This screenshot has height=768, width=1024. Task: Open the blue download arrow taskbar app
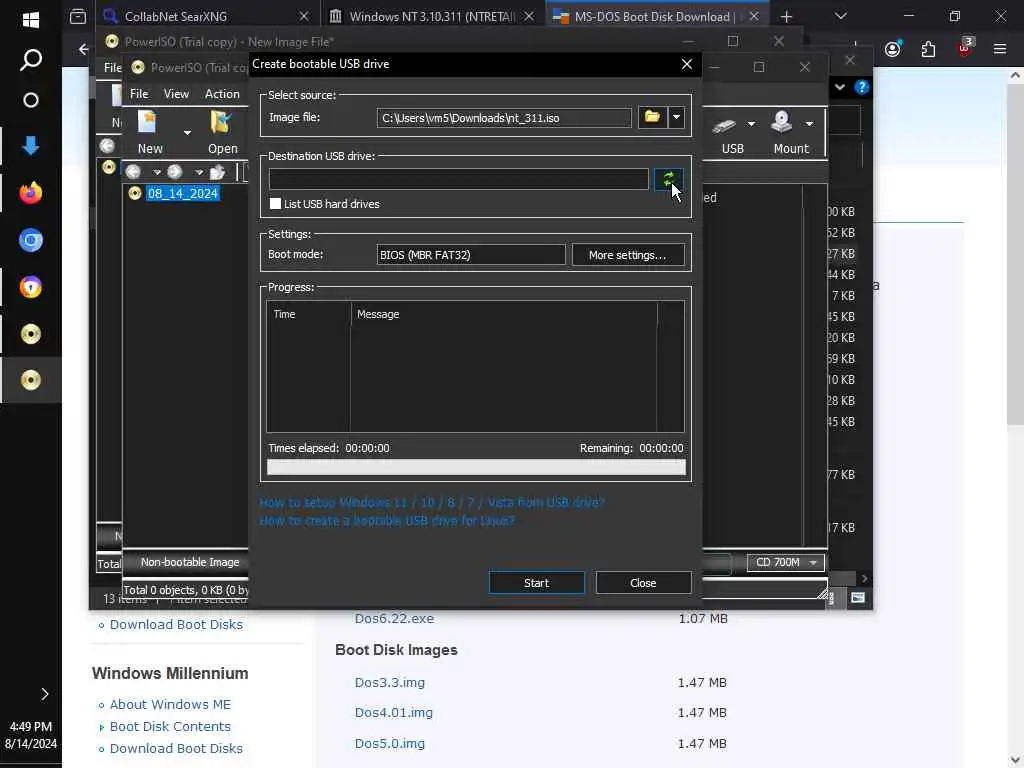31,146
